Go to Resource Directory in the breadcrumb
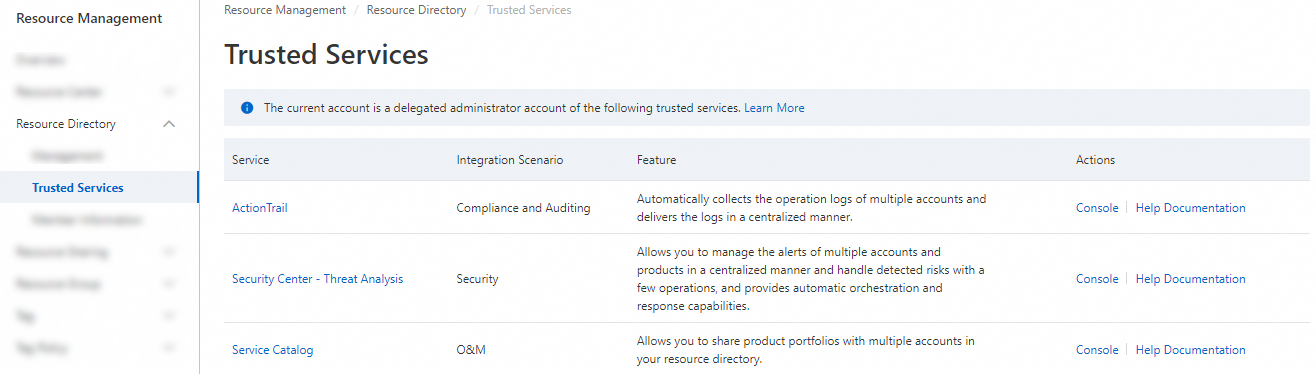This screenshot has height=374, width=1316. (416, 10)
